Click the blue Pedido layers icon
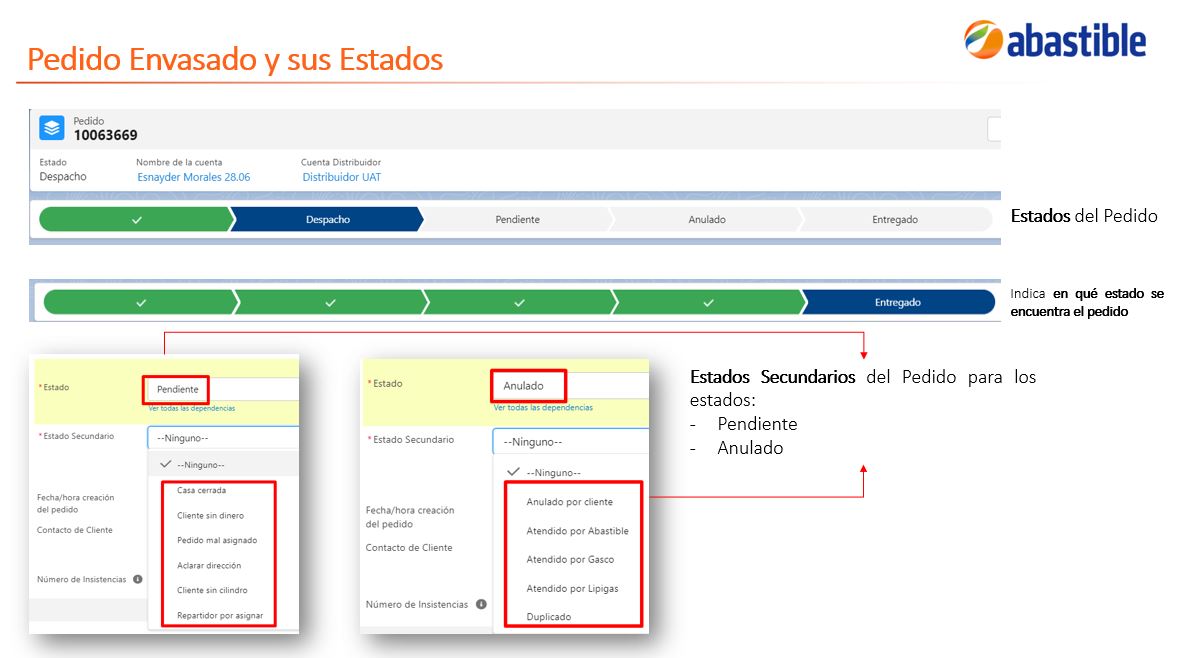 point(52,128)
